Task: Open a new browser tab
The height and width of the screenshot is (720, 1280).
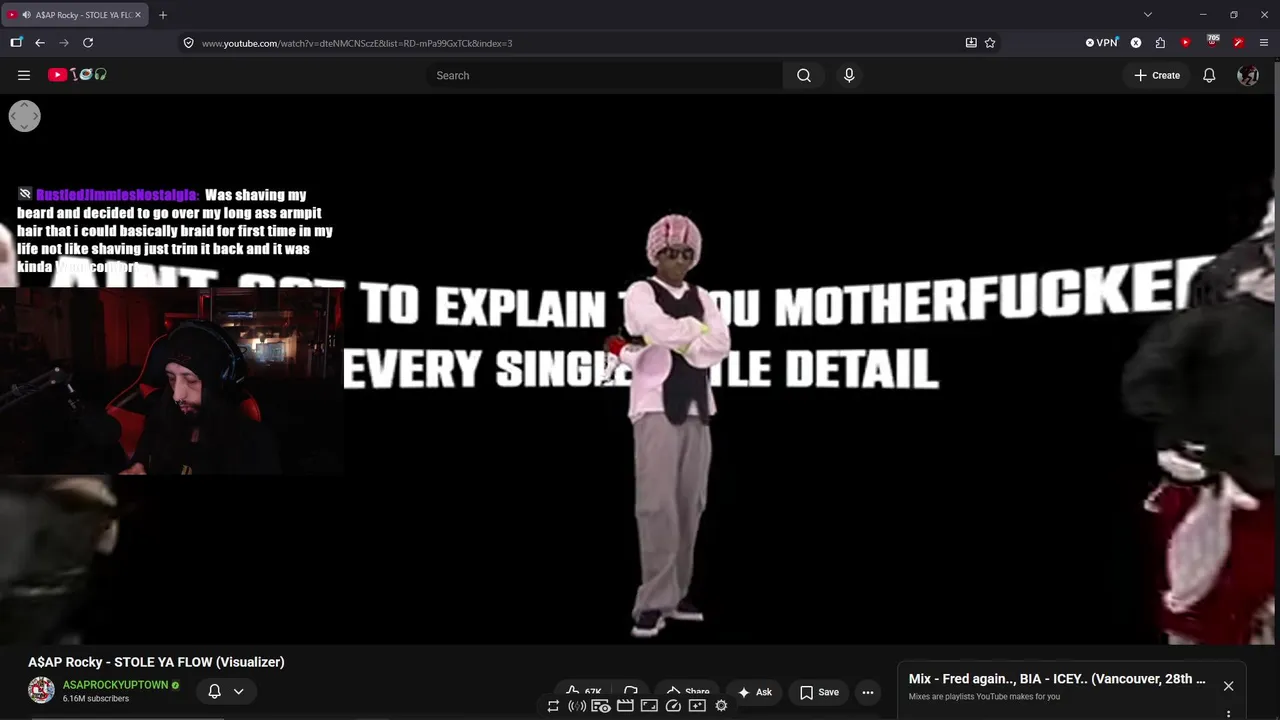Action: [163, 15]
